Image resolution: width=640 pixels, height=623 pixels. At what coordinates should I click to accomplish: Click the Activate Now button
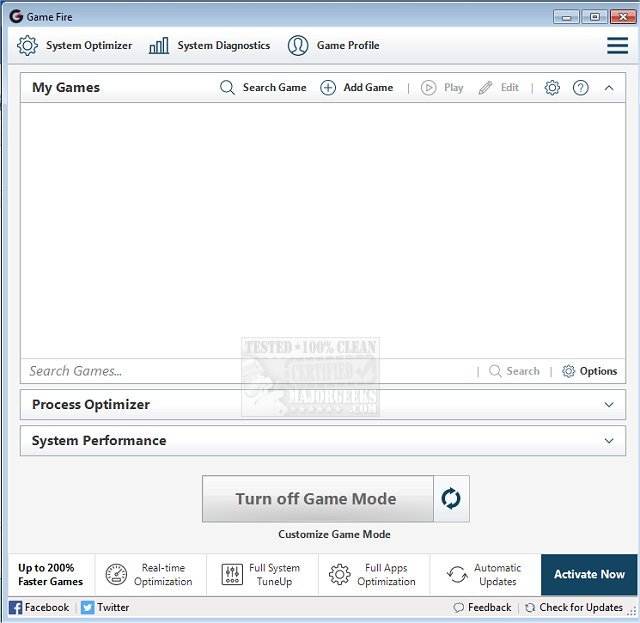tap(589, 575)
